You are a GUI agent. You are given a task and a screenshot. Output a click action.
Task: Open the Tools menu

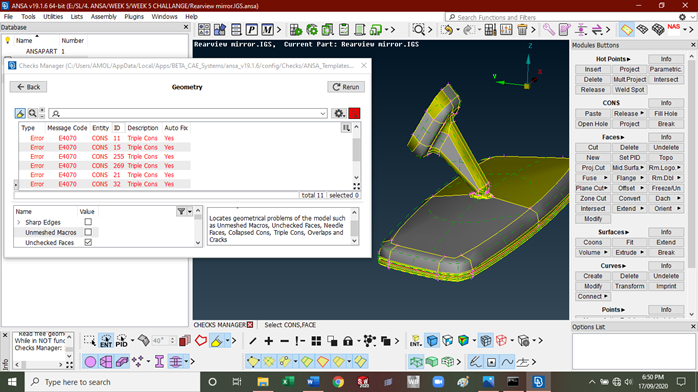tap(28, 16)
